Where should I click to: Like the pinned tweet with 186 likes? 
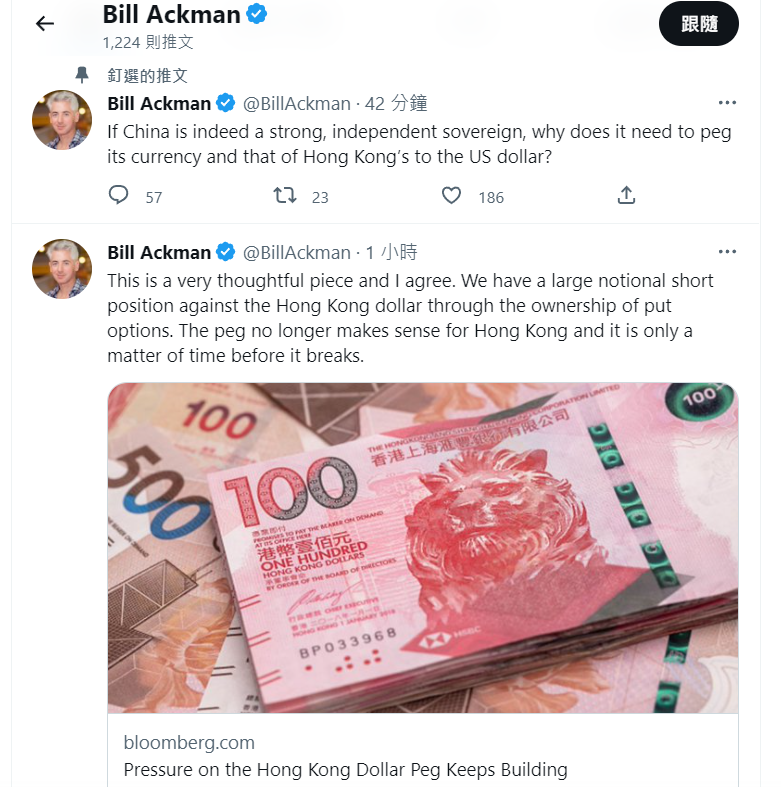point(451,195)
